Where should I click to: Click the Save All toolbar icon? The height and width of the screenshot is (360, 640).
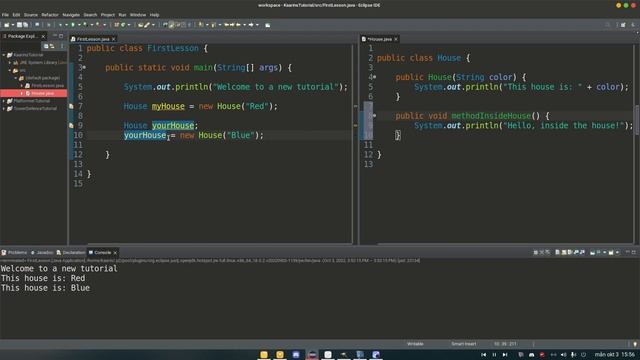25,25
